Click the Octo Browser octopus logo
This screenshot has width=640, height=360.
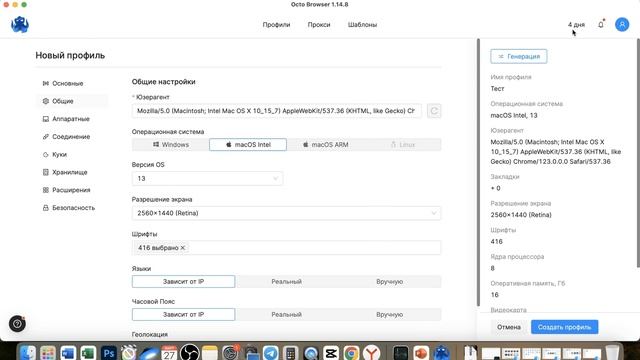20,24
